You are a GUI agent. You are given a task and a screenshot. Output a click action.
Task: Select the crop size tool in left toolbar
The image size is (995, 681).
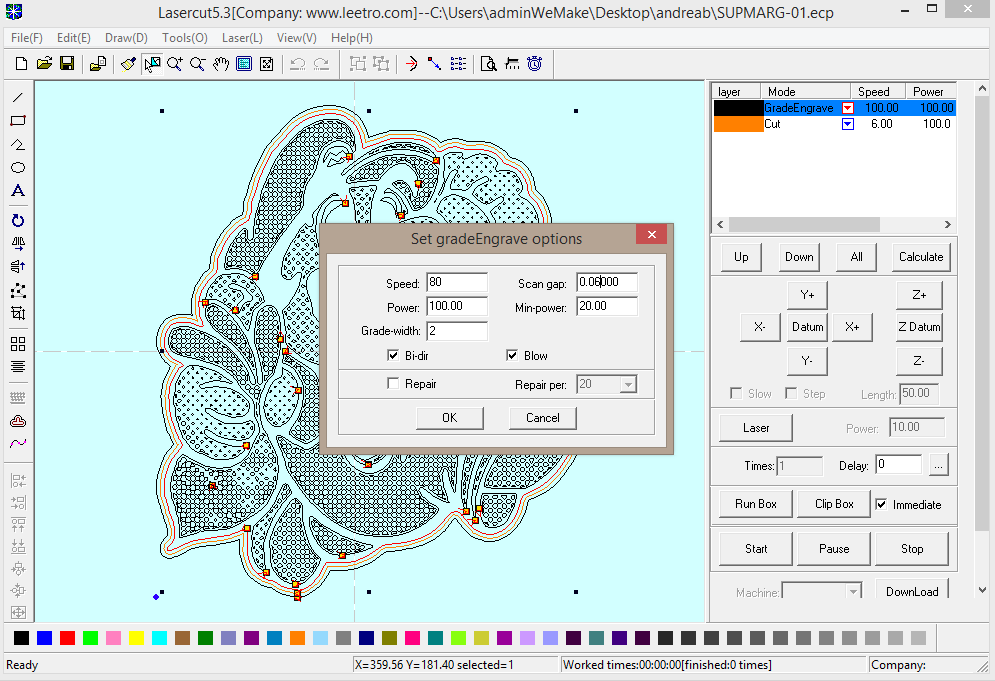pyautogui.click(x=18, y=314)
